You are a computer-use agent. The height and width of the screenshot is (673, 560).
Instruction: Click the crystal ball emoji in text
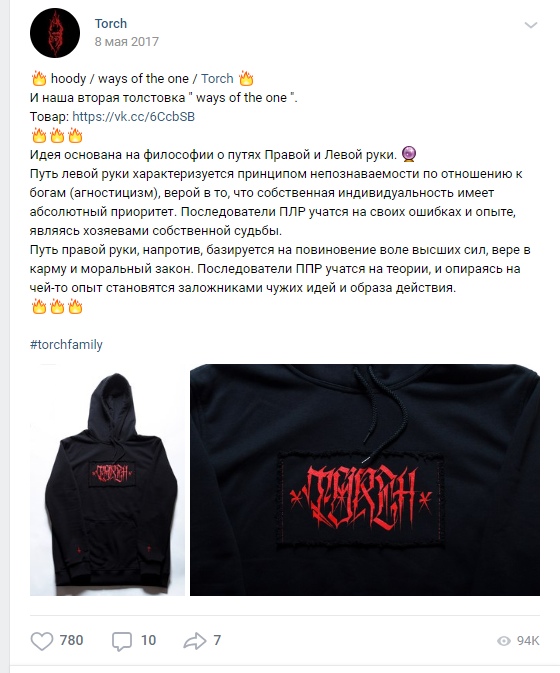[x=409, y=154]
